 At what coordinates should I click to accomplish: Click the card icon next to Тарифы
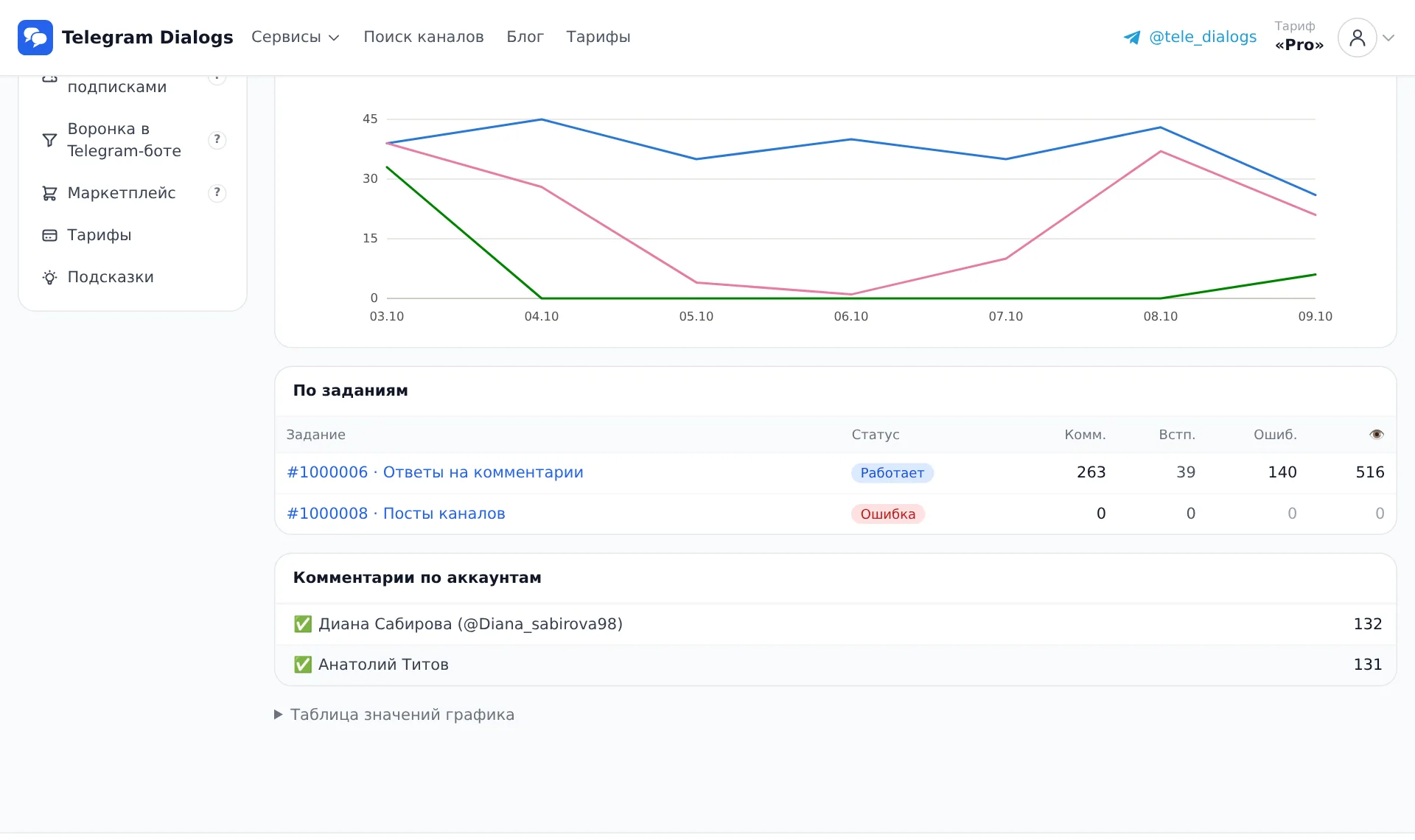(49, 235)
